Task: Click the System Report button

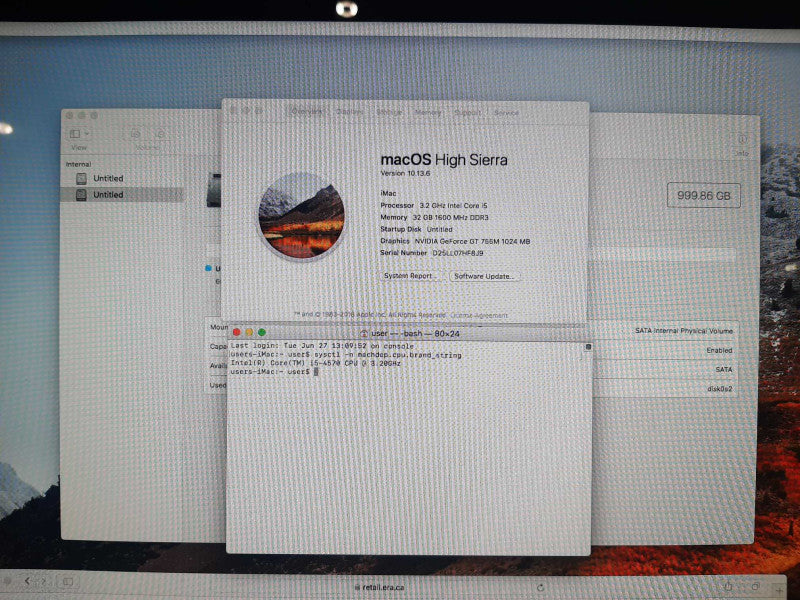Action: [409, 276]
